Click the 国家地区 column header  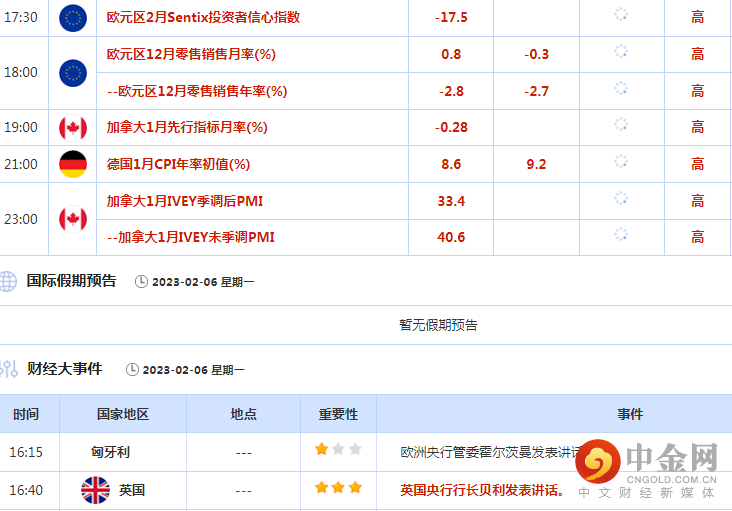click(123, 414)
